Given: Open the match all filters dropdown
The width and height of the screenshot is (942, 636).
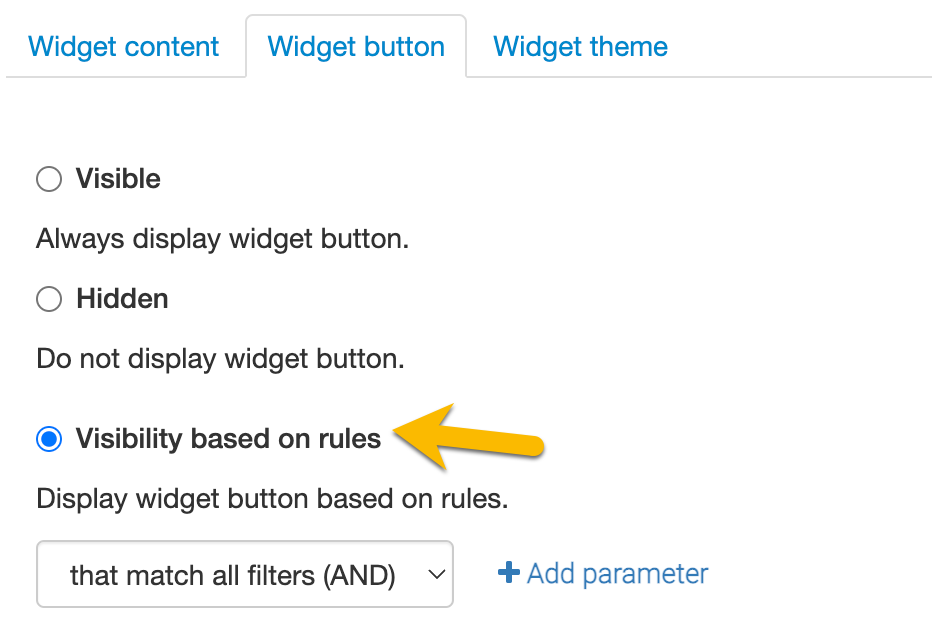Looking at the screenshot, I should click(x=245, y=574).
